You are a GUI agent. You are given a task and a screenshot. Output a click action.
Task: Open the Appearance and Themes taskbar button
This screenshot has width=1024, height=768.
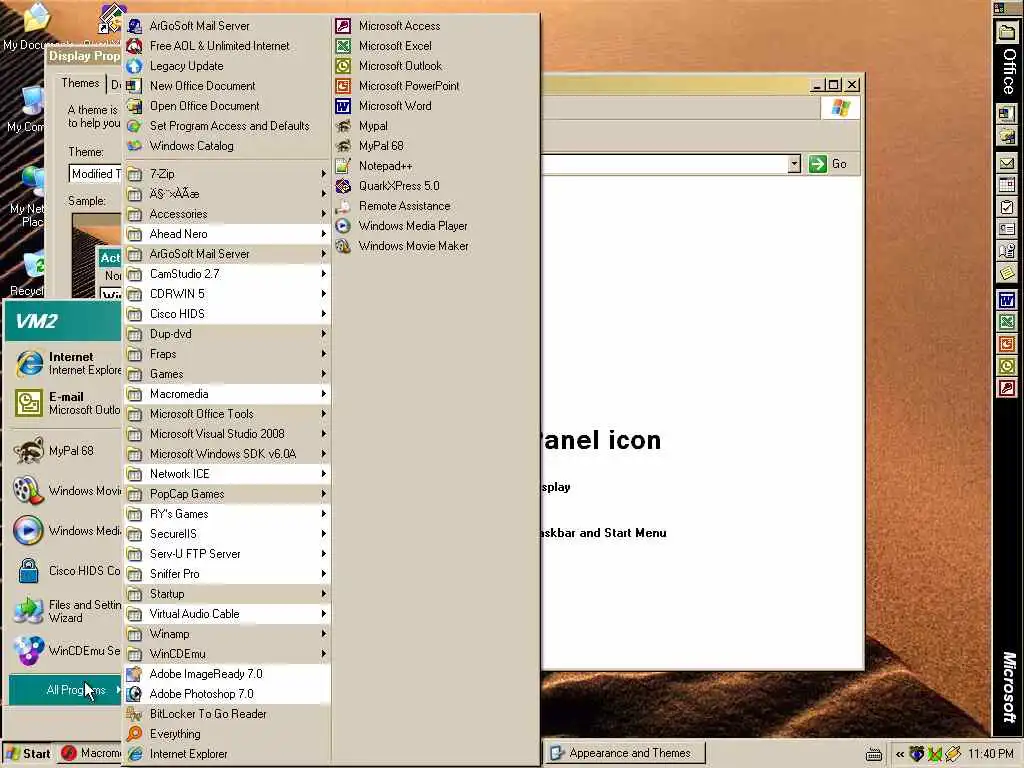tap(624, 753)
